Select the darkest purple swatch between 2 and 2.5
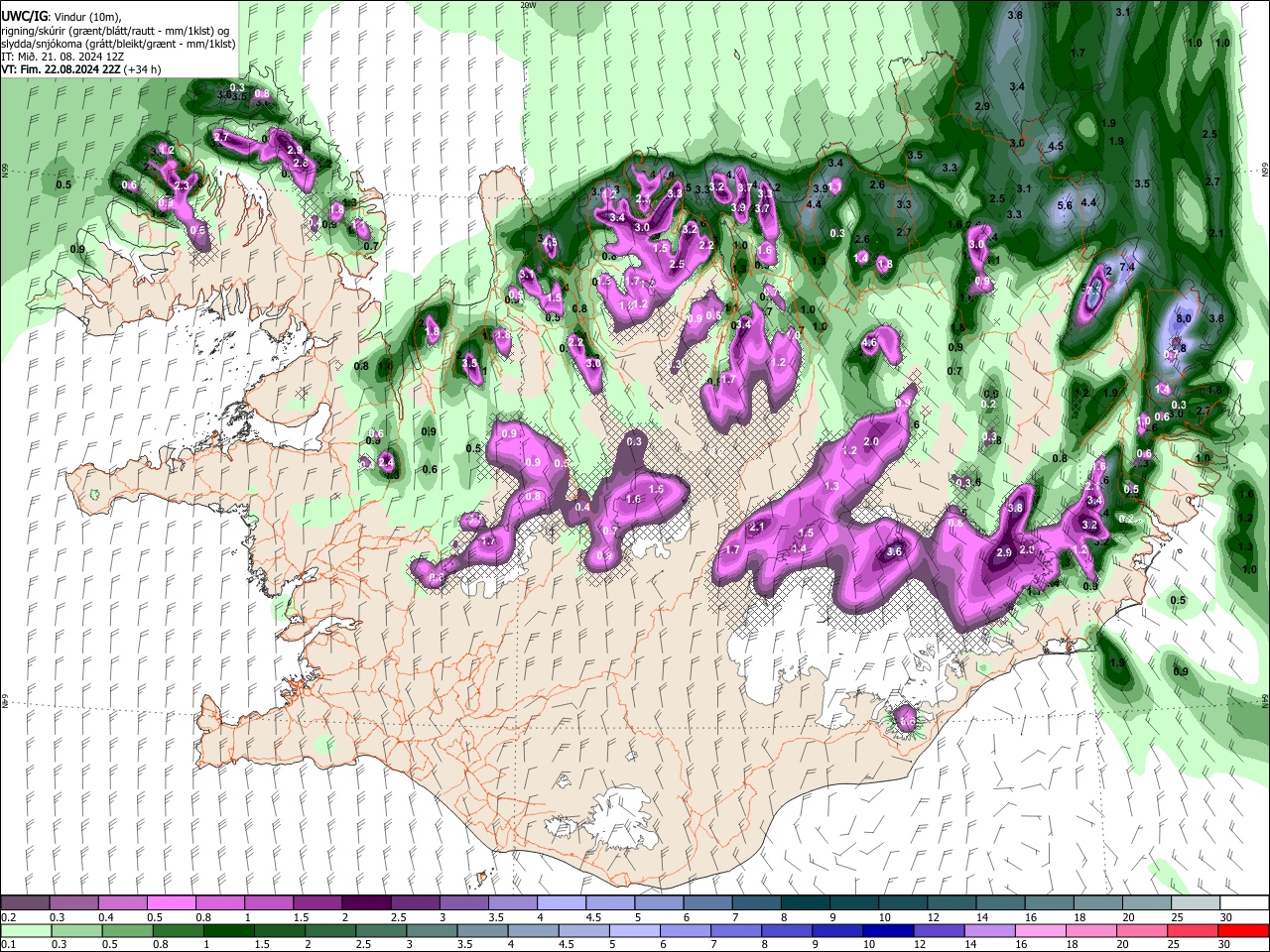This screenshot has height=952, width=1270. (365, 902)
